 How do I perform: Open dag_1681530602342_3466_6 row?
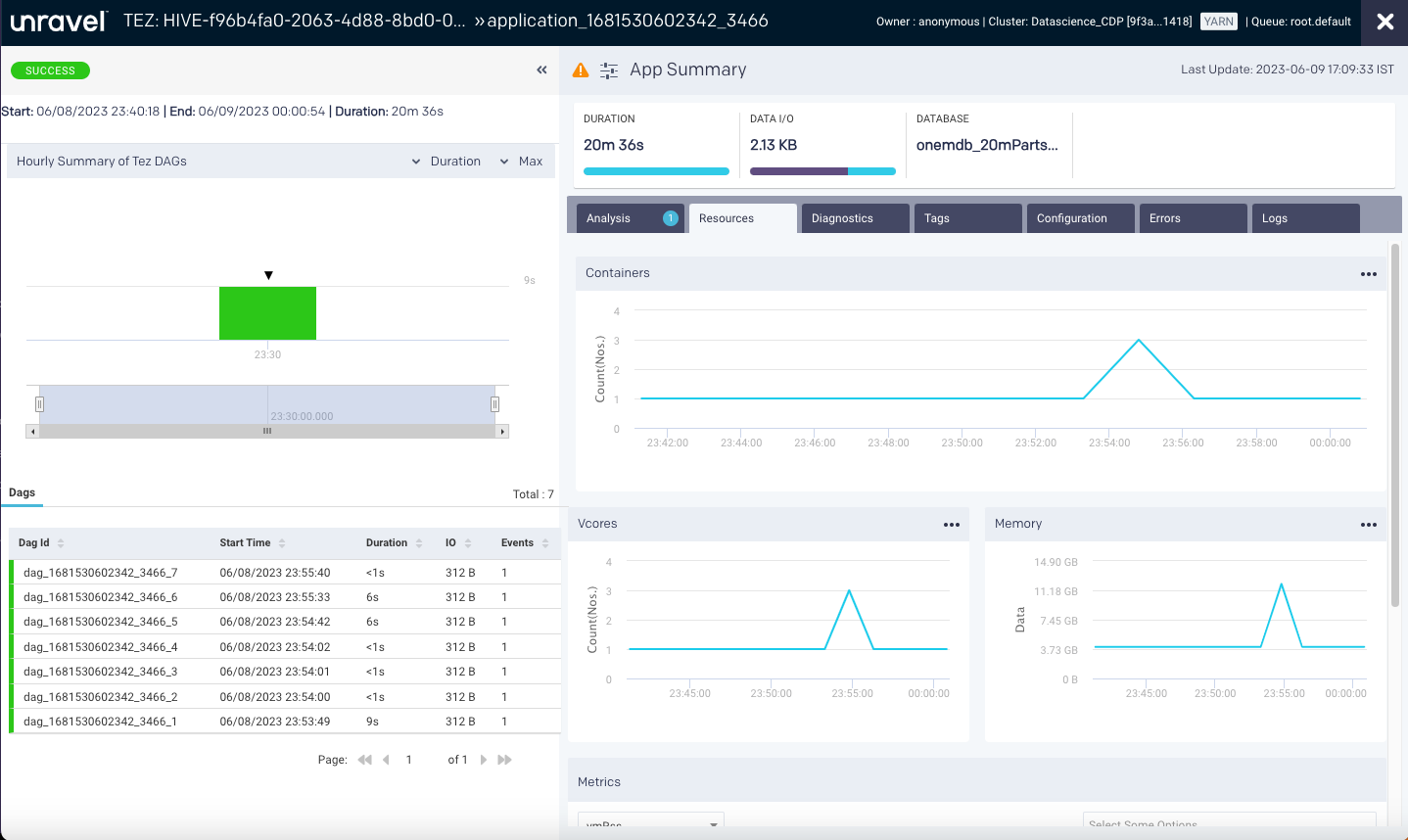pos(285,597)
